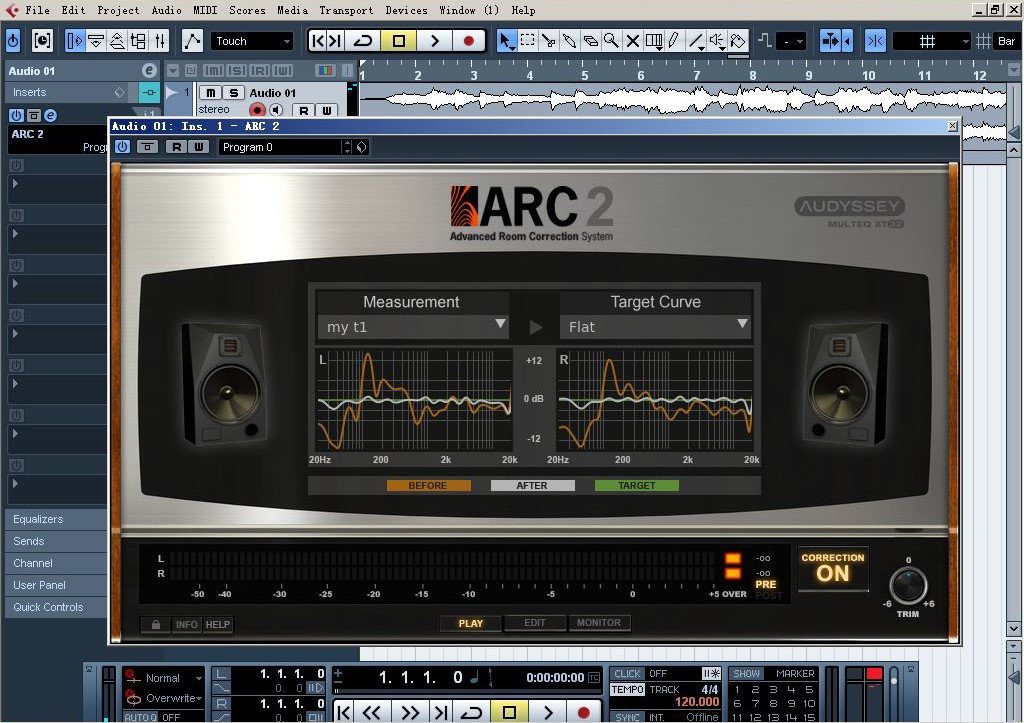Activate the Zoom magnifier tool

coord(611,40)
